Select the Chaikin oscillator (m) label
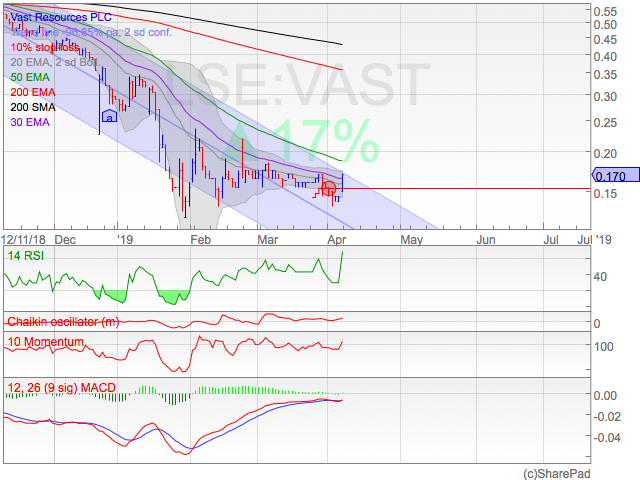 pyautogui.click(x=63, y=322)
